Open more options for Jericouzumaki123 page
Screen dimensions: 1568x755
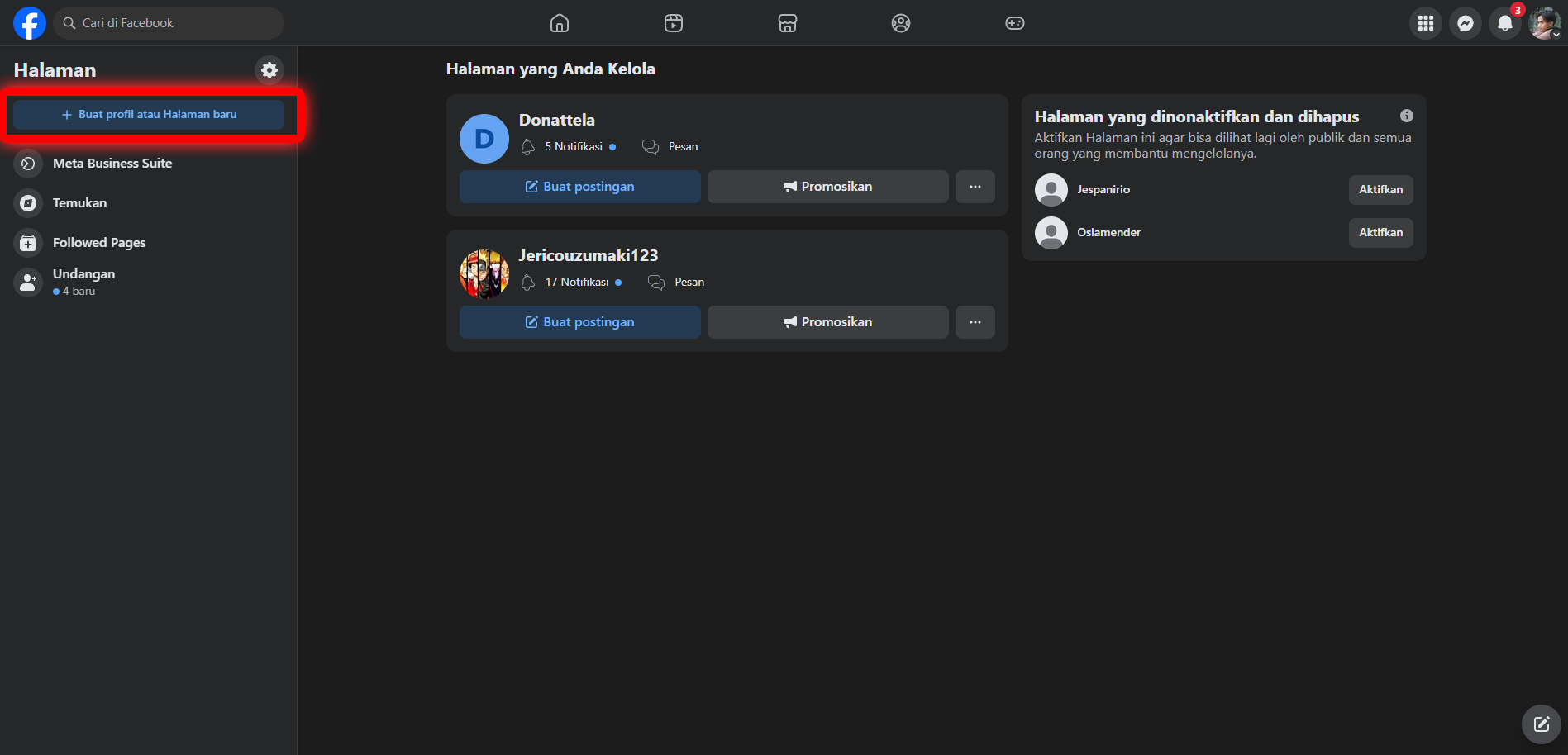point(975,322)
